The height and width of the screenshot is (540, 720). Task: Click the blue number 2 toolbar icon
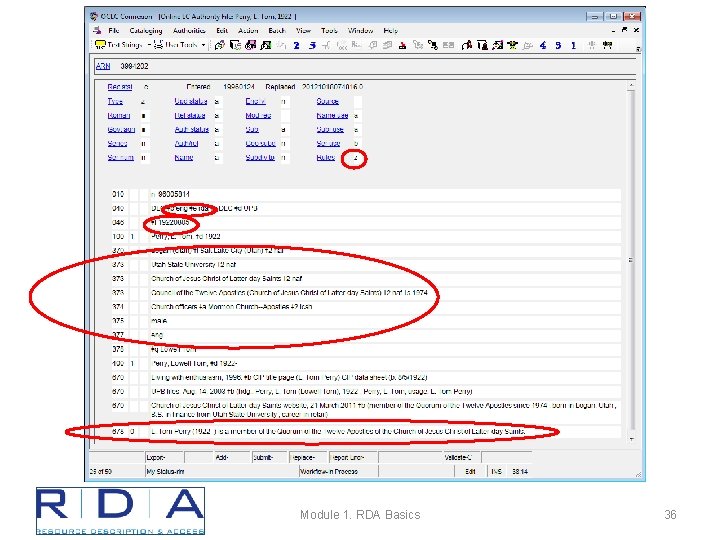coord(297,45)
